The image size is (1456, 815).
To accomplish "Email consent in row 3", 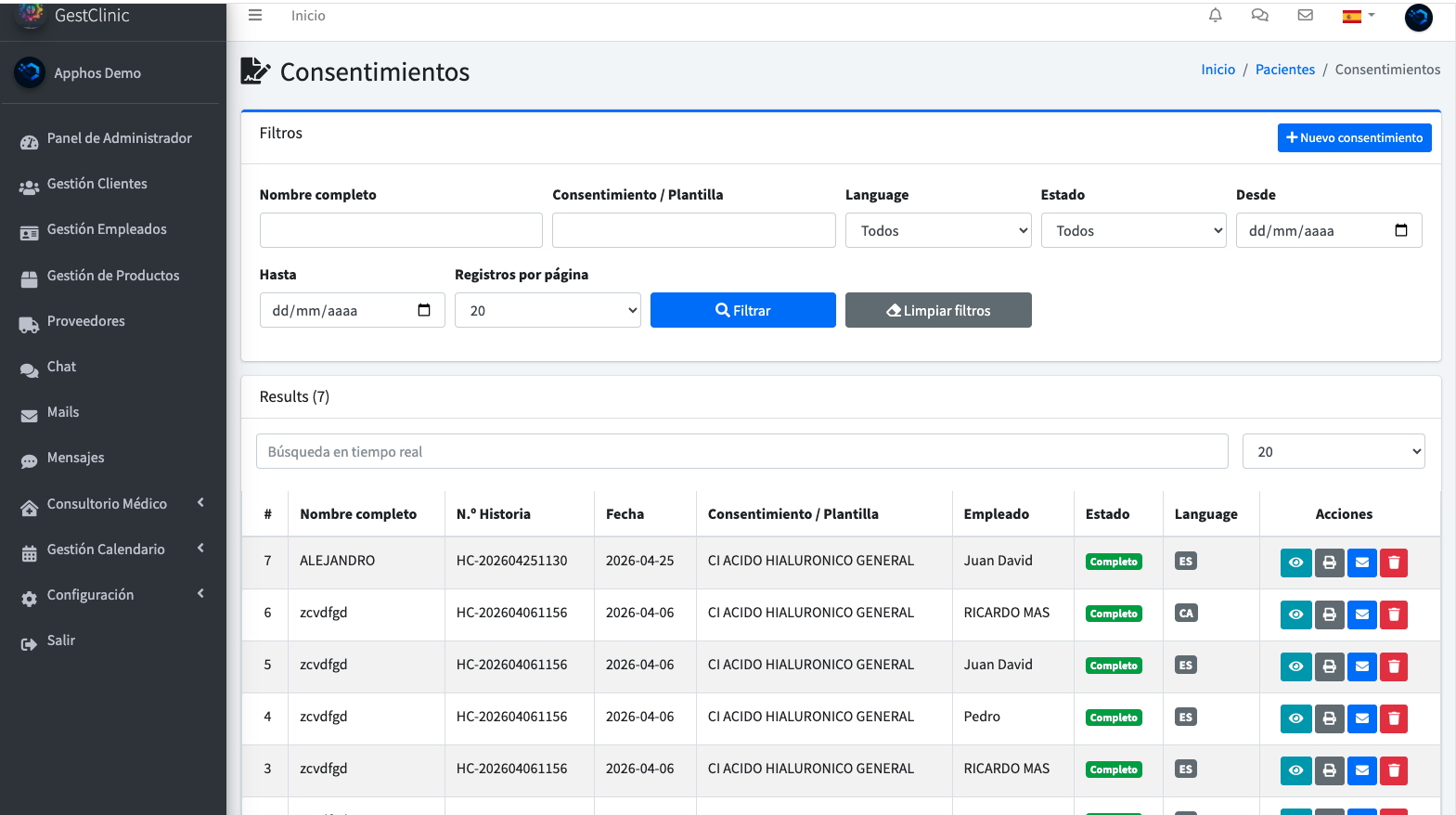I will point(1361,770).
